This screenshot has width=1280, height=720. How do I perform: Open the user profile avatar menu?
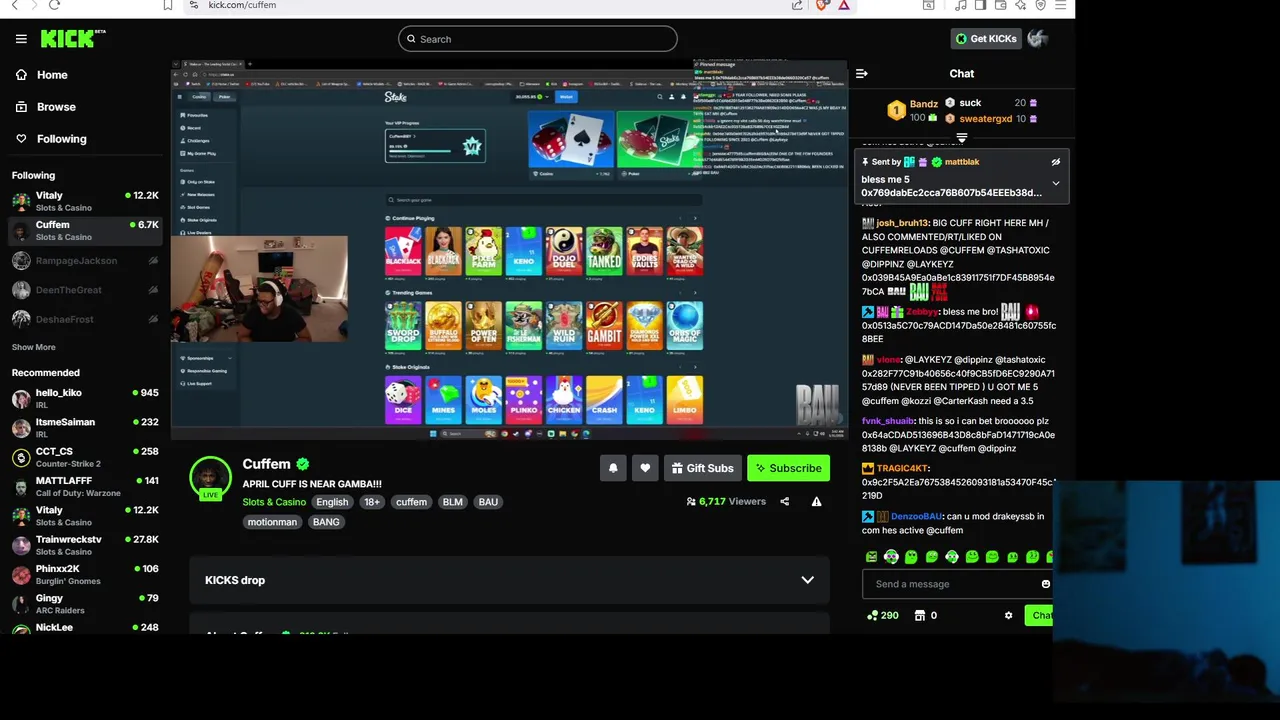click(1037, 39)
